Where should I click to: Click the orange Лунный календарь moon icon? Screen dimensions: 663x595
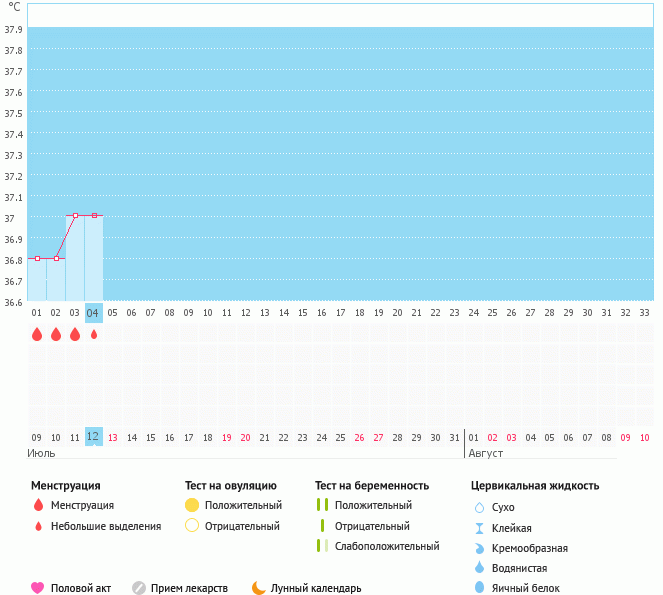[258, 588]
